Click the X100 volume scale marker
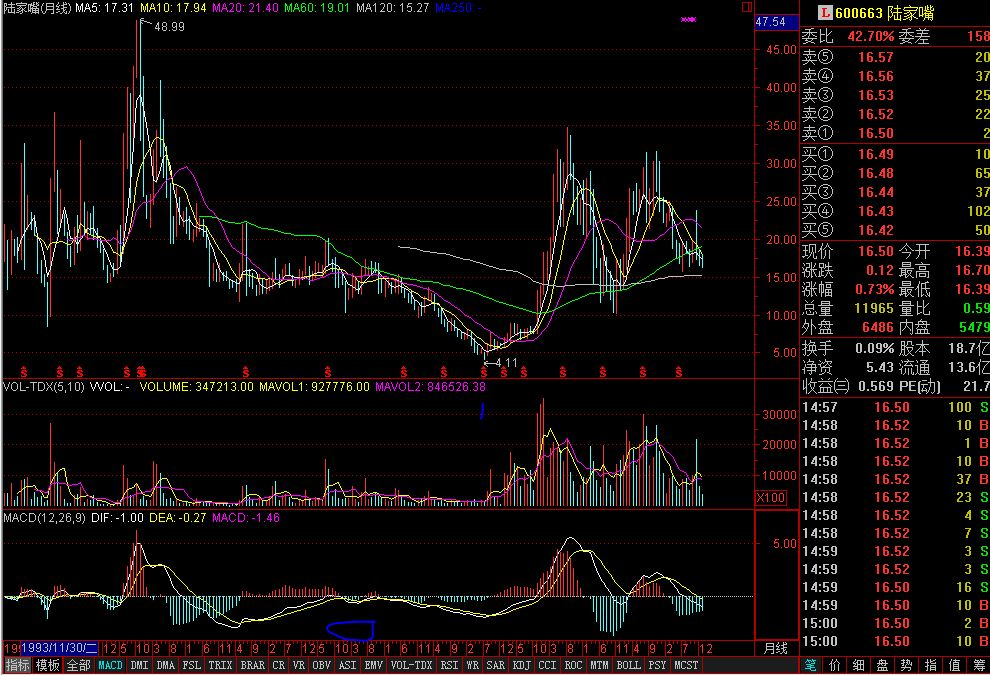The image size is (990, 675). tap(773, 497)
